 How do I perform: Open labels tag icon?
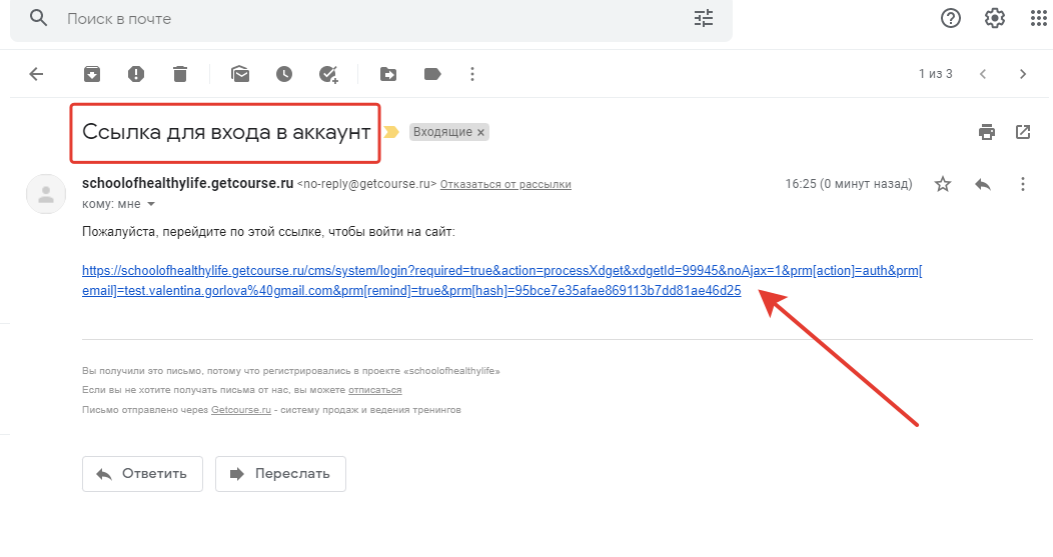pos(432,74)
